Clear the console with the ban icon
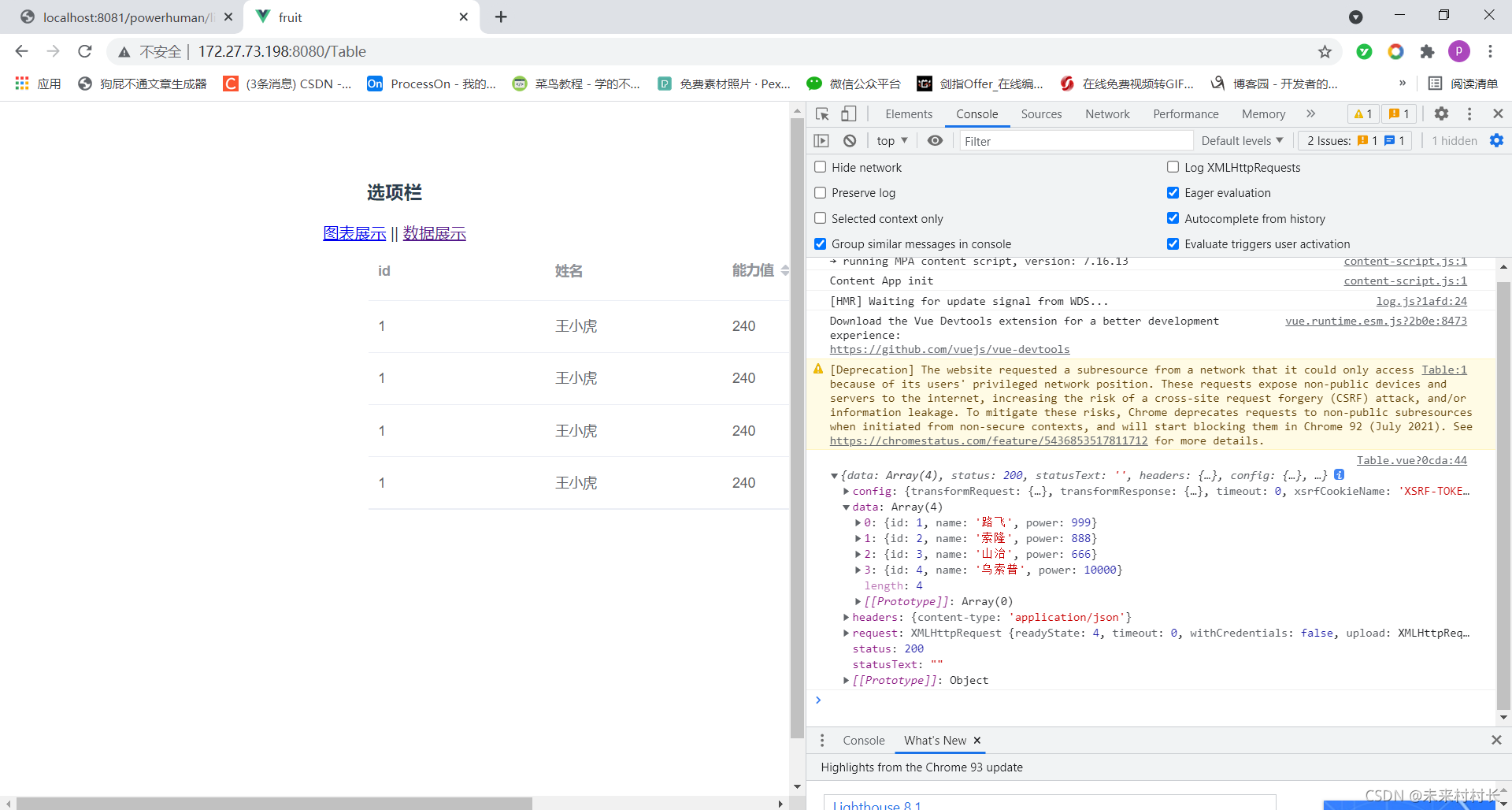The image size is (1512, 810). (x=850, y=141)
